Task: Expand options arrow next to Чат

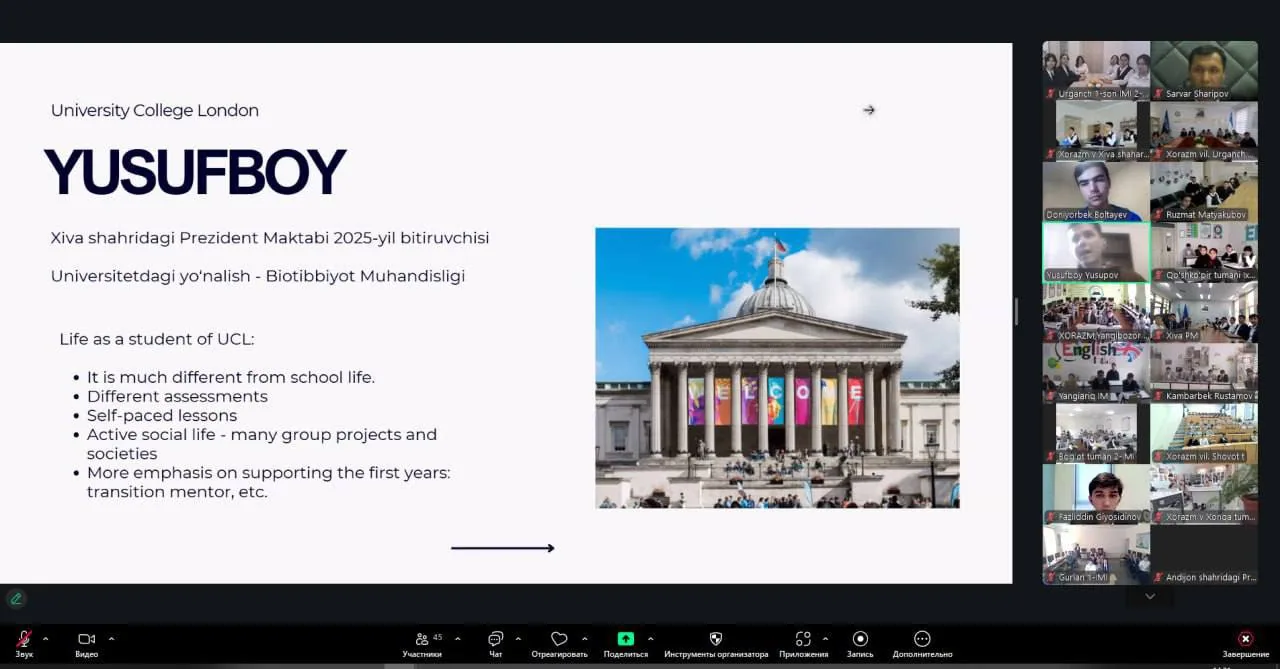Action: [x=518, y=638]
